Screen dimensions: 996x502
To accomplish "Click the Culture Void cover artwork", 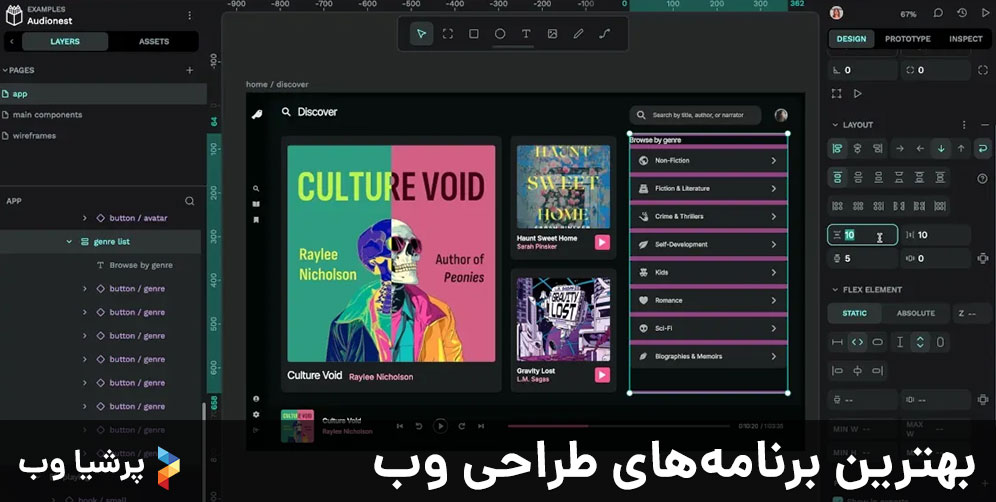I will [391, 254].
